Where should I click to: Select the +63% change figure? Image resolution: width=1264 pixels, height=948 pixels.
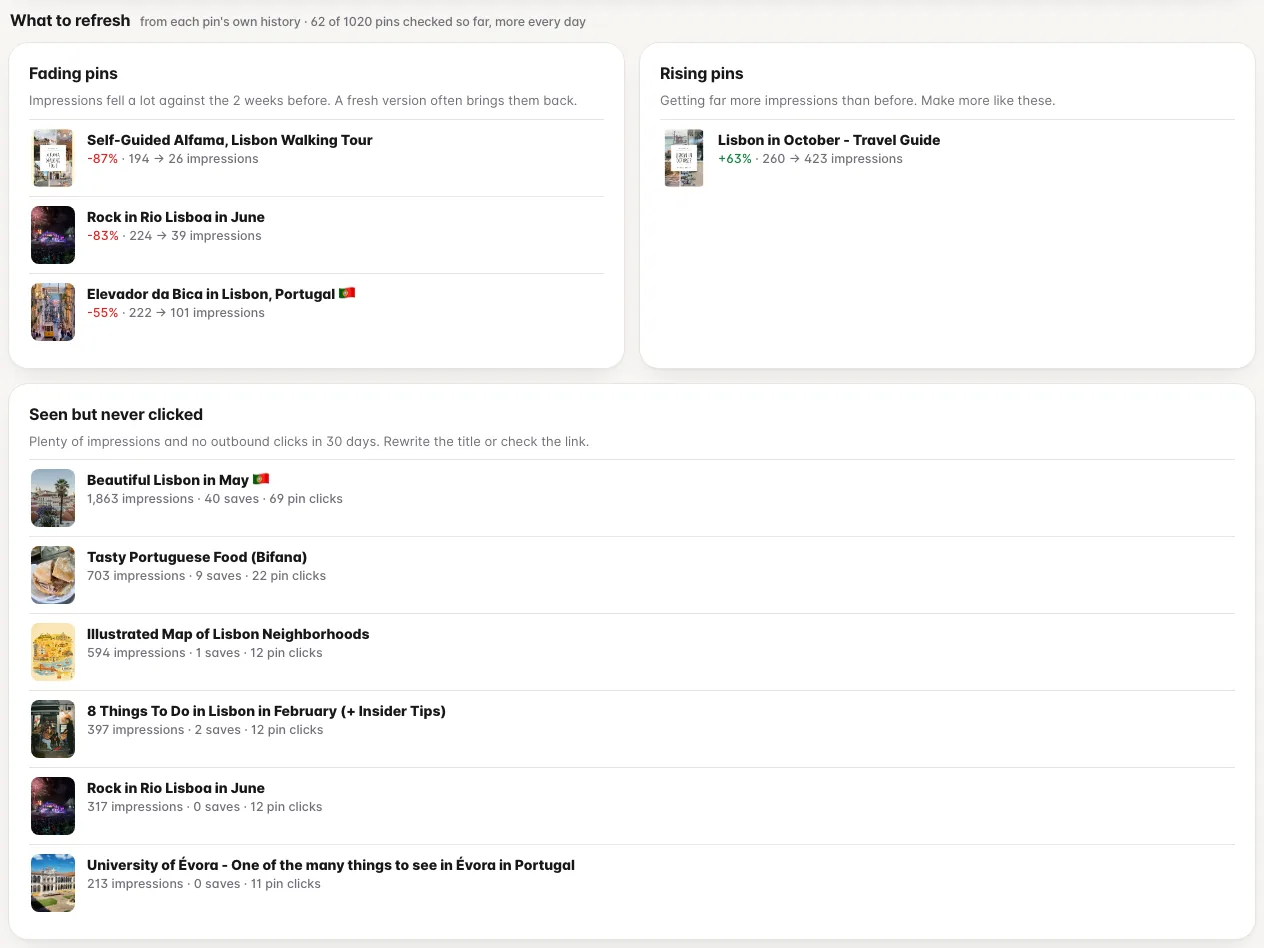tap(735, 159)
